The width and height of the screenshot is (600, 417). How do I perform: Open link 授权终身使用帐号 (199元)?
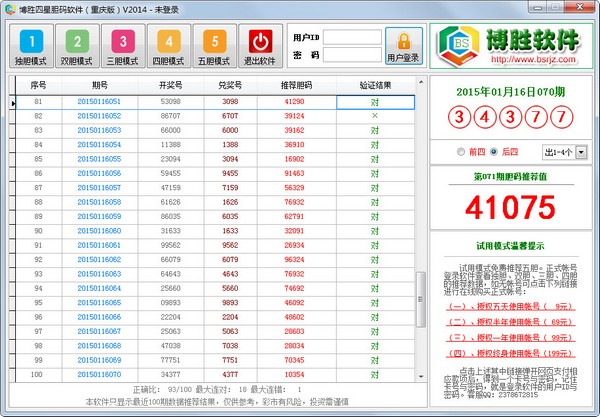coord(510,353)
